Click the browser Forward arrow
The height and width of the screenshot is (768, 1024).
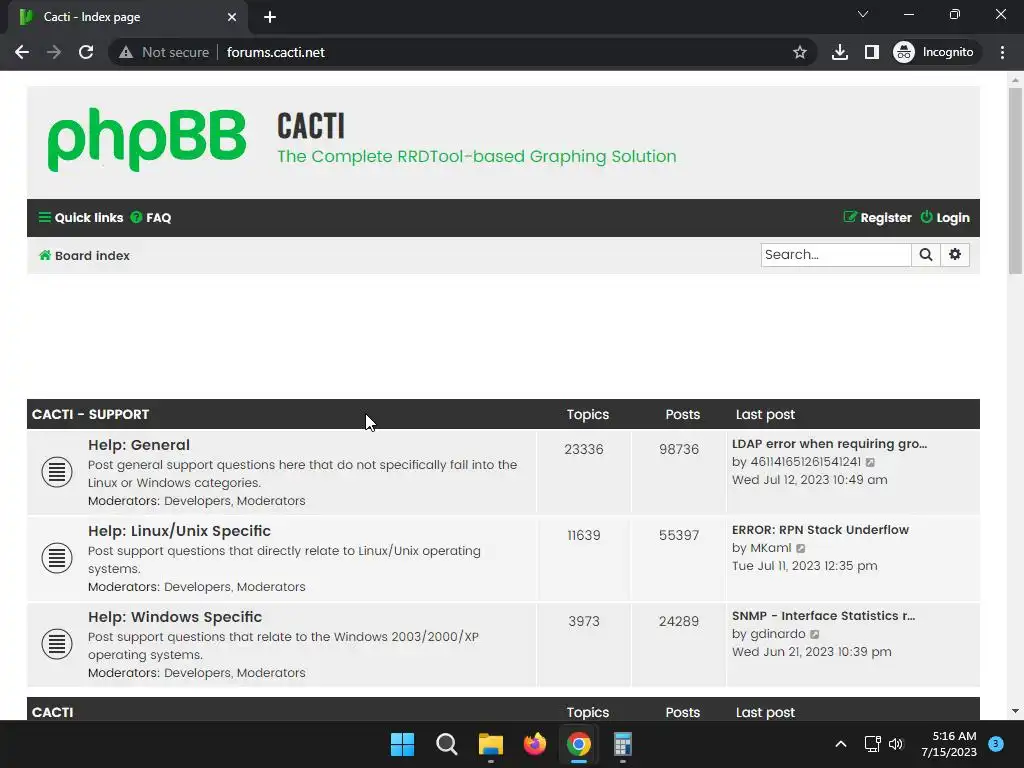click(x=54, y=52)
